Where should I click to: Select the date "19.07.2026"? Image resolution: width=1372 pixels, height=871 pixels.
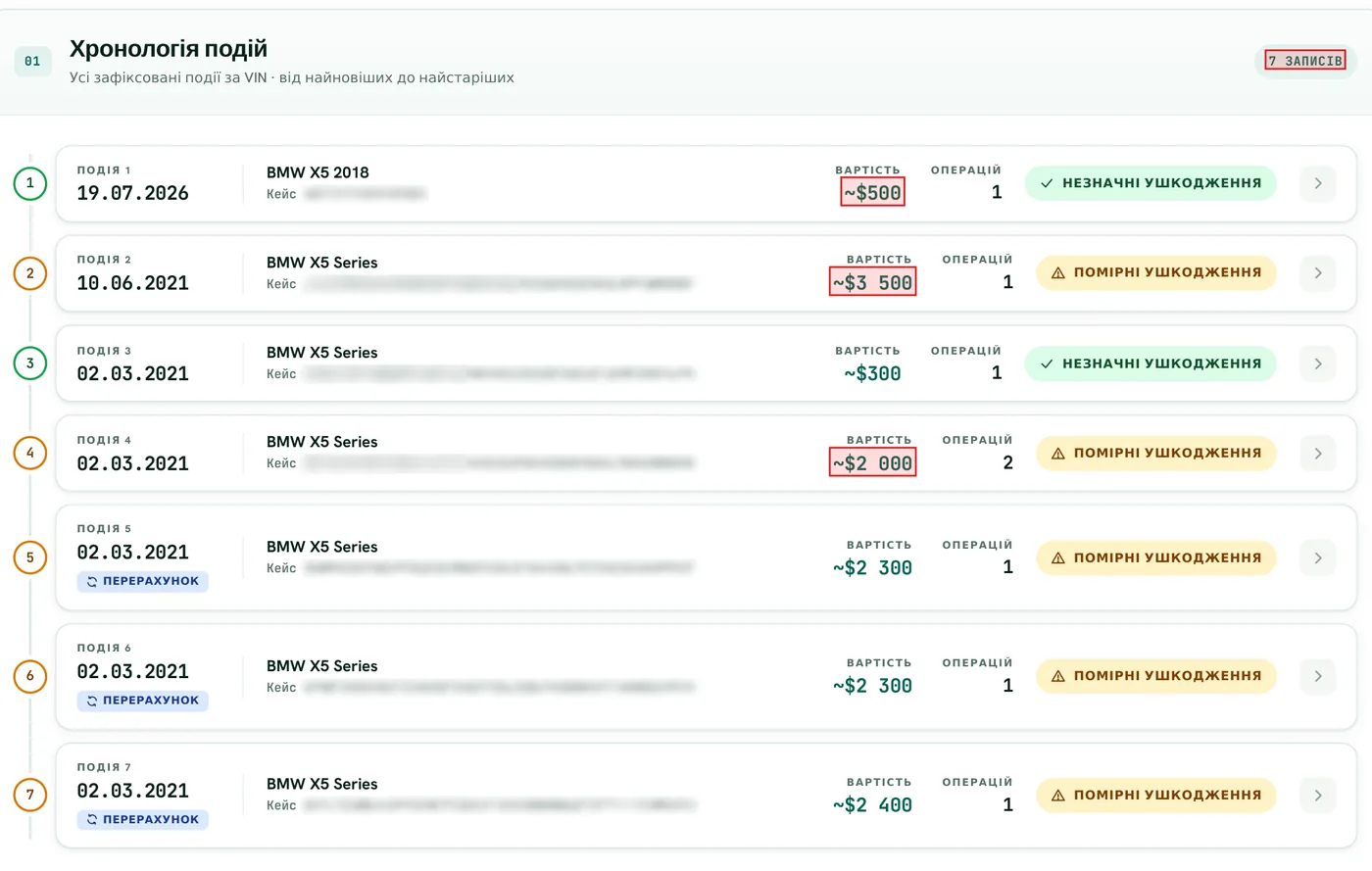[x=133, y=193]
